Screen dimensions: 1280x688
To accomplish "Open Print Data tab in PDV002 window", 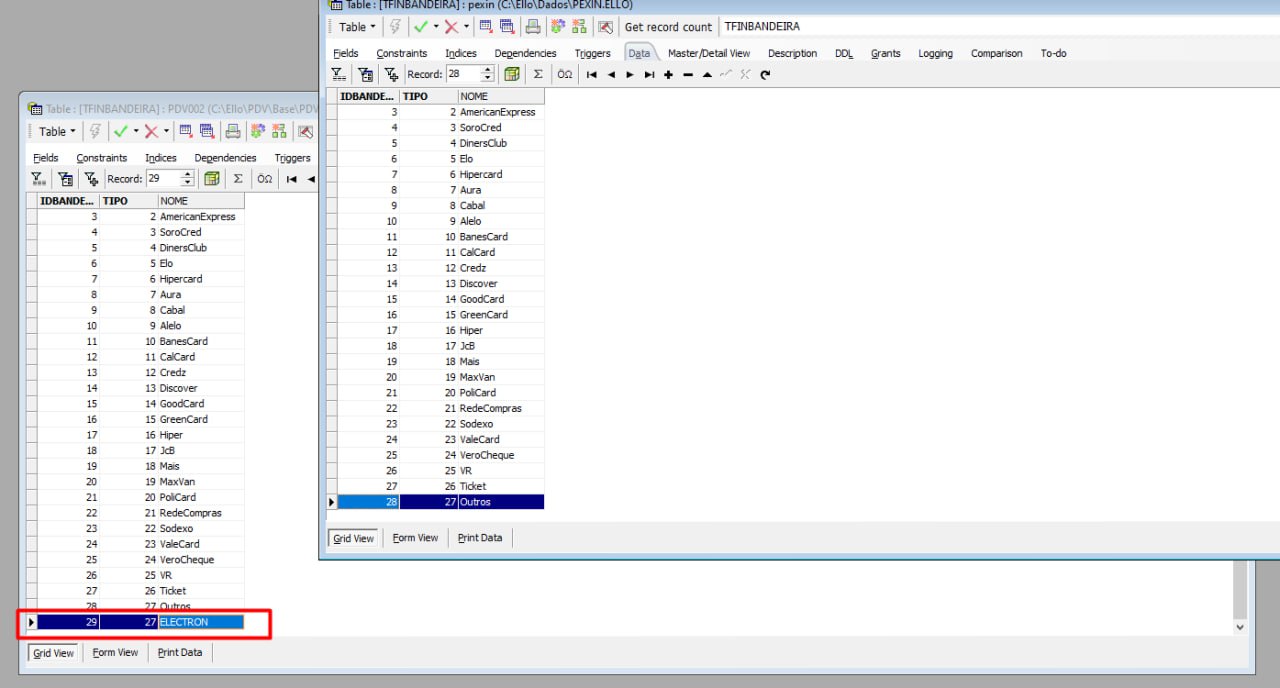I will pos(180,653).
